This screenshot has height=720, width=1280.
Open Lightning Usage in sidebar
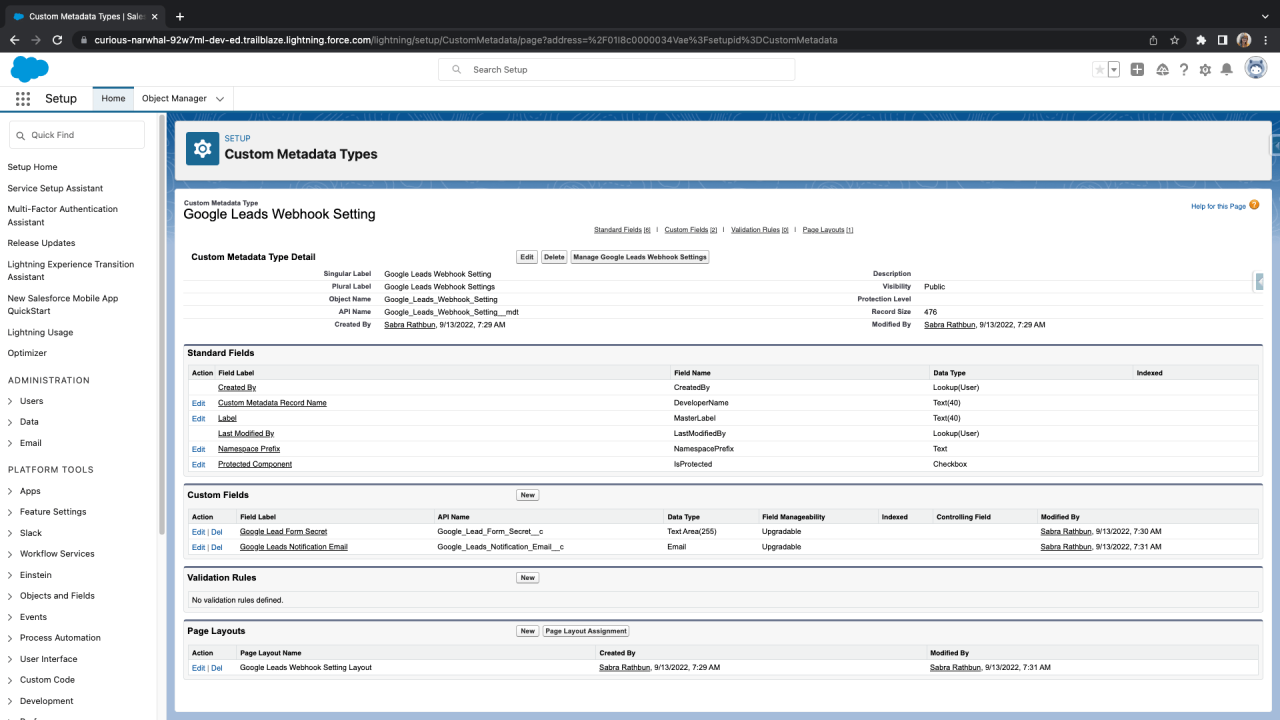(40, 332)
